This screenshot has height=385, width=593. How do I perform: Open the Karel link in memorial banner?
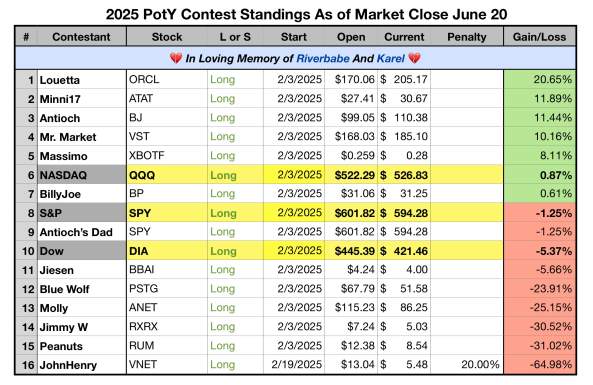(391, 59)
